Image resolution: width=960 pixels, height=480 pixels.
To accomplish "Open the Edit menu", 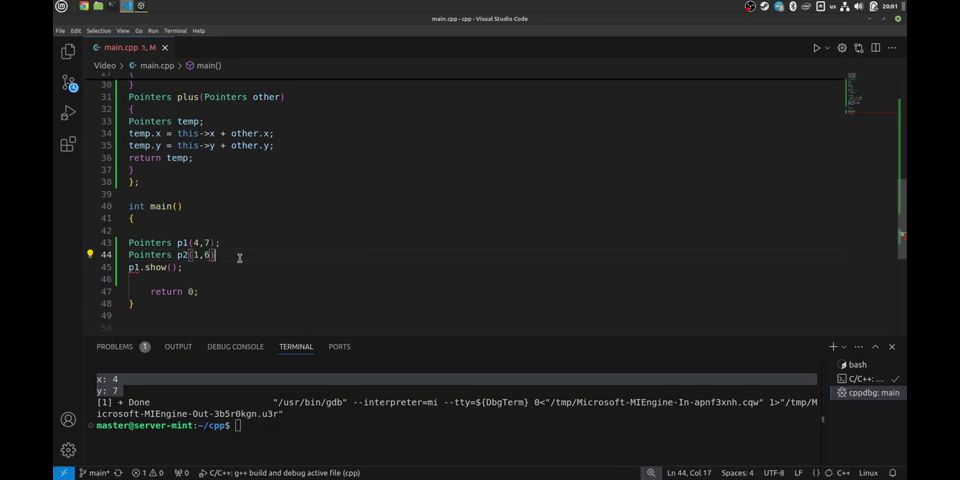I will 75,31.
